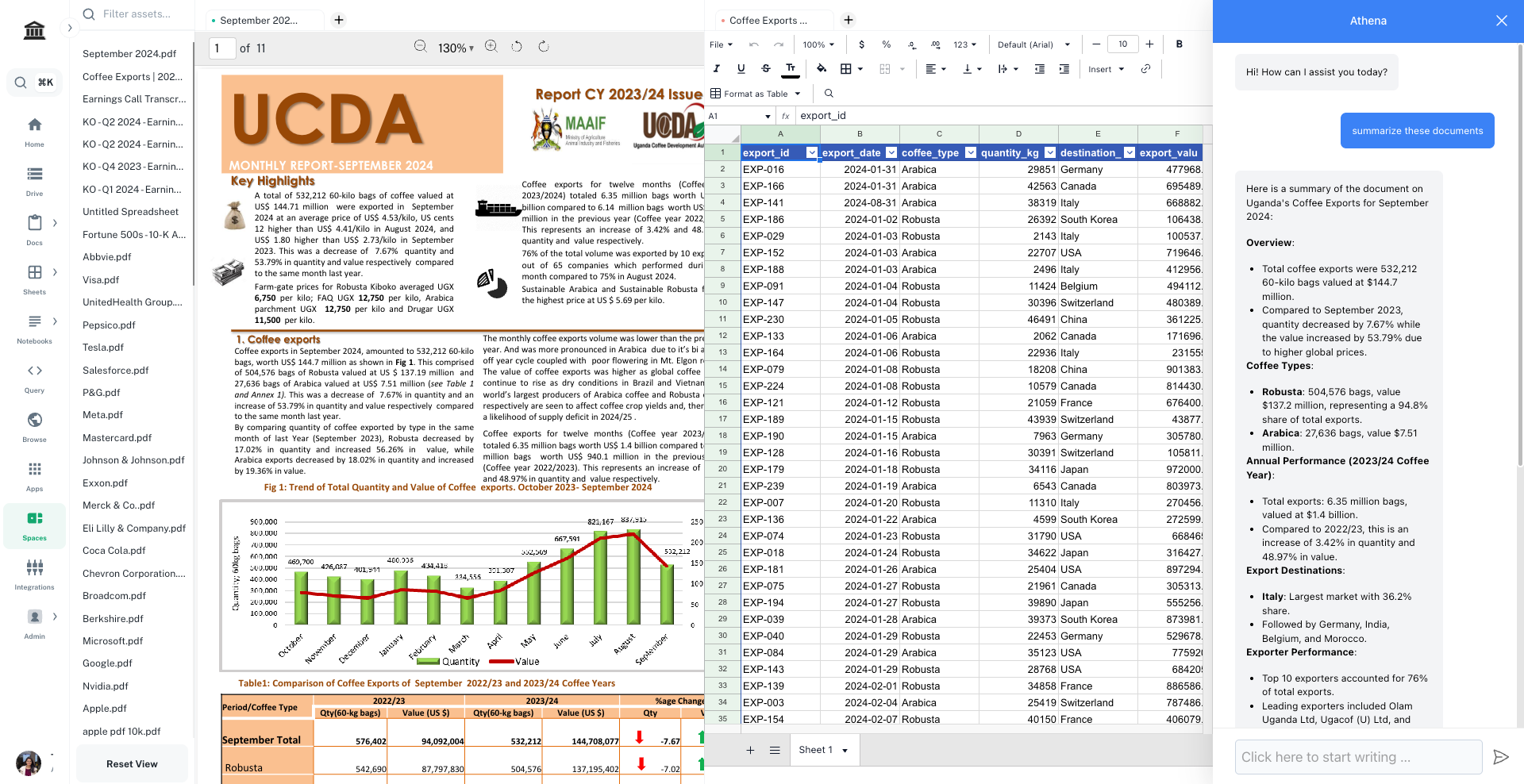Add a new sheet to the workbook

tap(750, 750)
